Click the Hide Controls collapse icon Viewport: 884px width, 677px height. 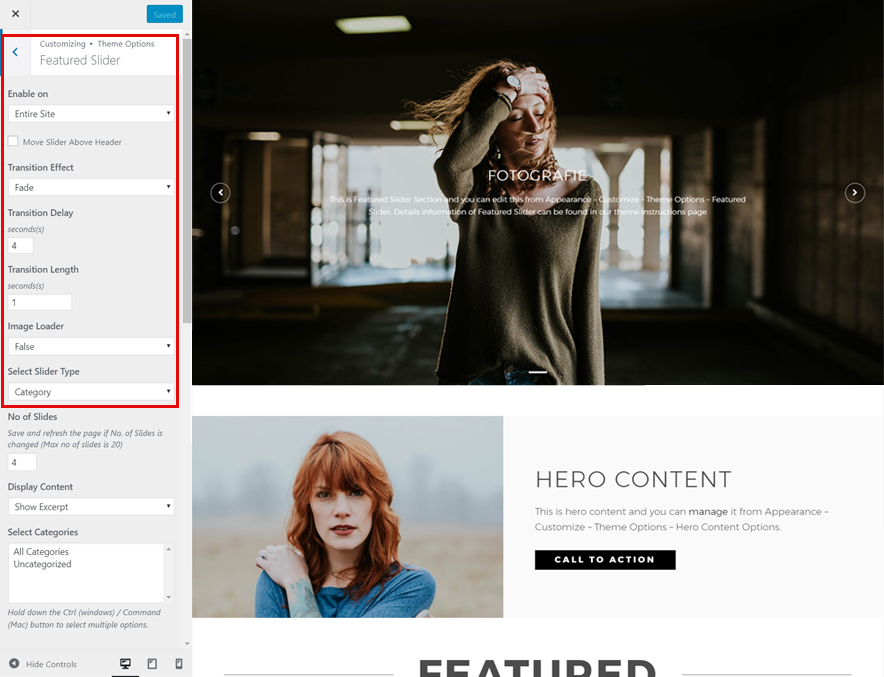click(x=15, y=663)
